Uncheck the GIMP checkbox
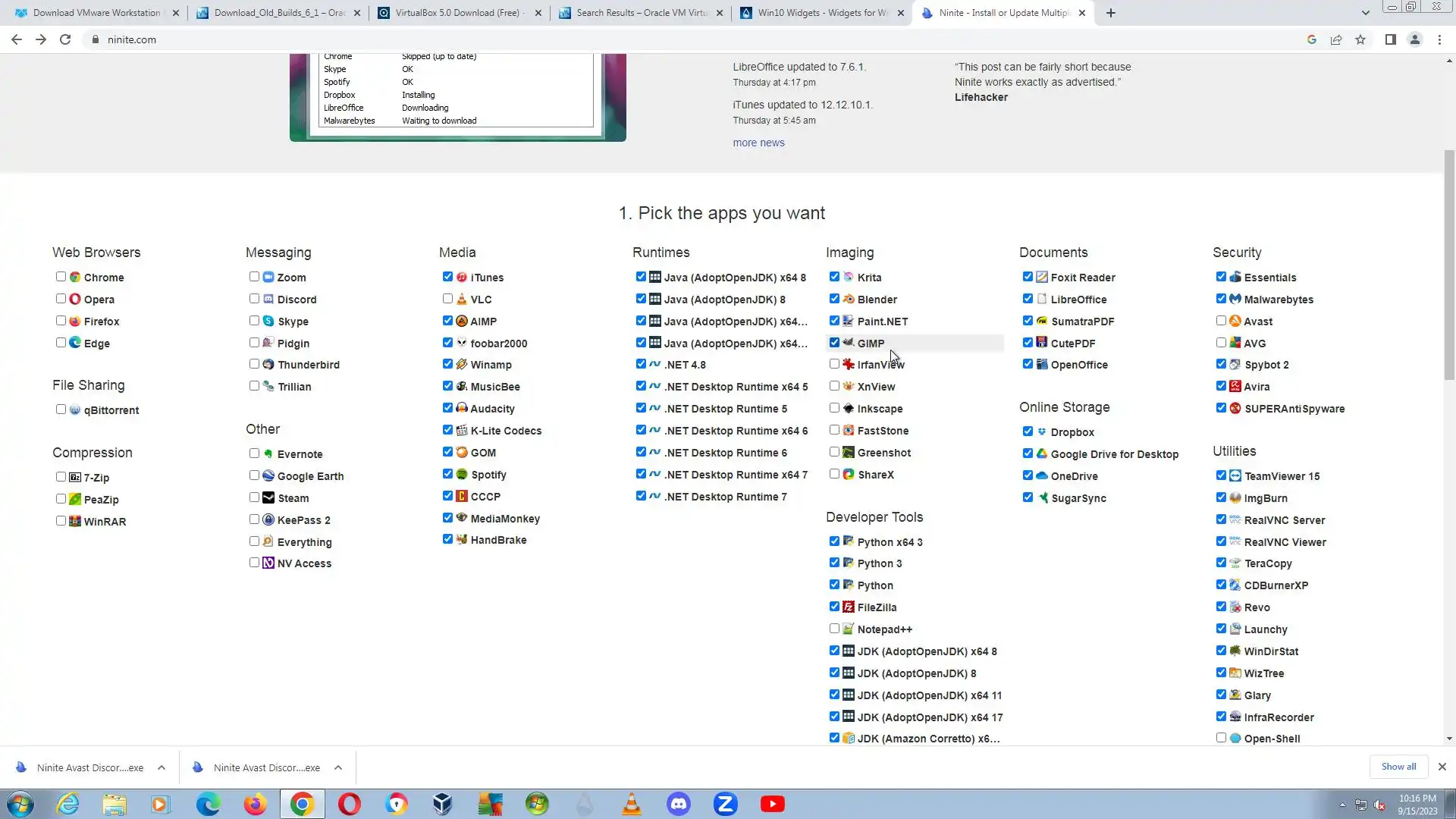The width and height of the screenshot is (1456, 819). (x=834, y=343)
